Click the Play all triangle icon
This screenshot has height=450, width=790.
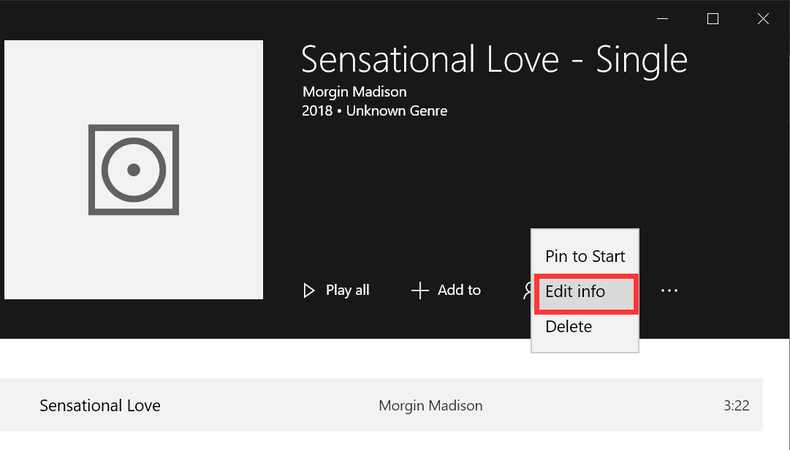[x=309, y=290]
